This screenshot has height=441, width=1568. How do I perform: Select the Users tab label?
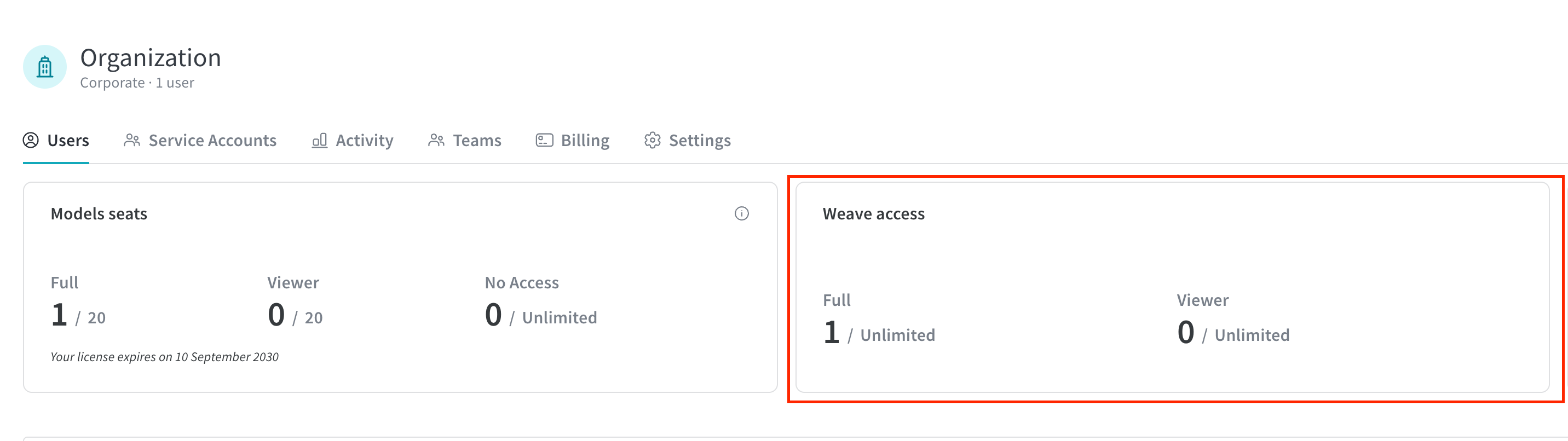click(68, 141)
